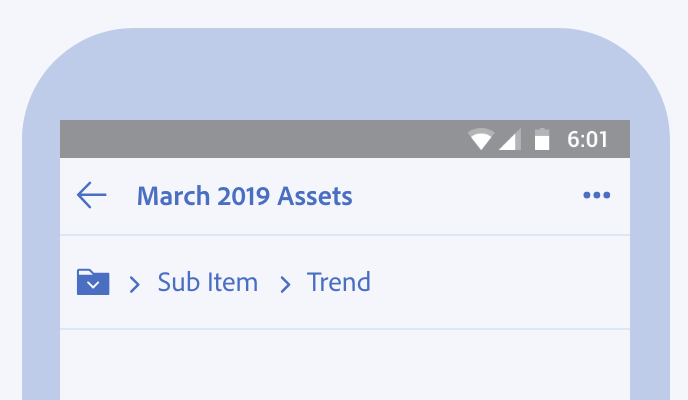Click the March 2019 Assets title
688x400 pixels.
click(x=244, y=196)
